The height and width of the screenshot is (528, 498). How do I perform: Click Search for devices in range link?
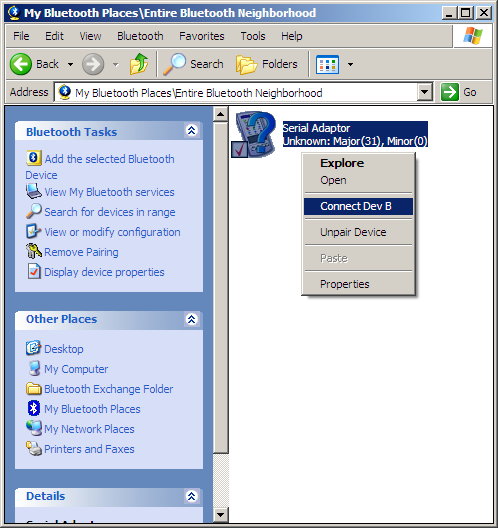pyautogui.click(x=110, y=212)
